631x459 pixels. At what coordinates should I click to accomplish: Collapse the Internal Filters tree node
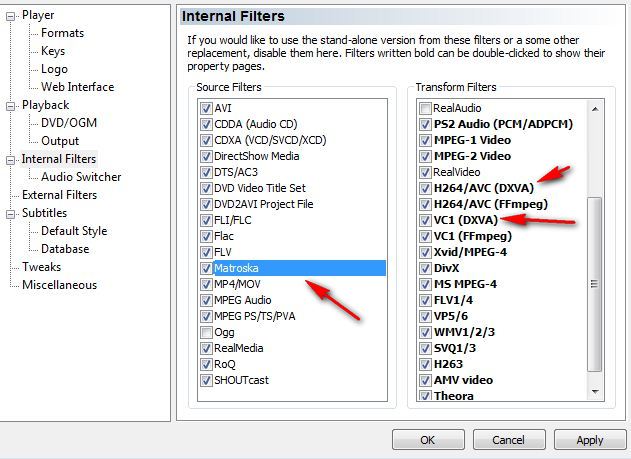coord(10,161)
